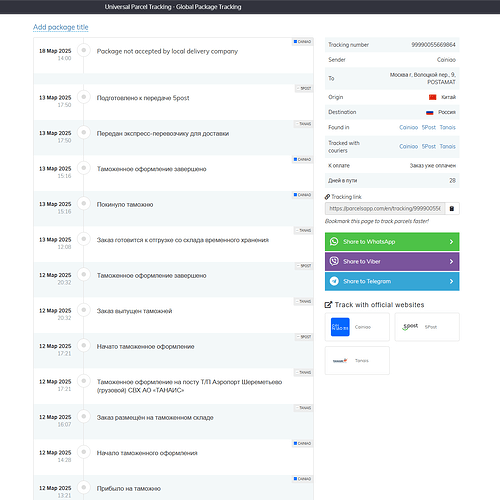Image resolution: width=500 pixels, height=500 pixels.
Task: Click 5Post badge on Подготовлено к передаче event
Action: click(x=304, y=88)
